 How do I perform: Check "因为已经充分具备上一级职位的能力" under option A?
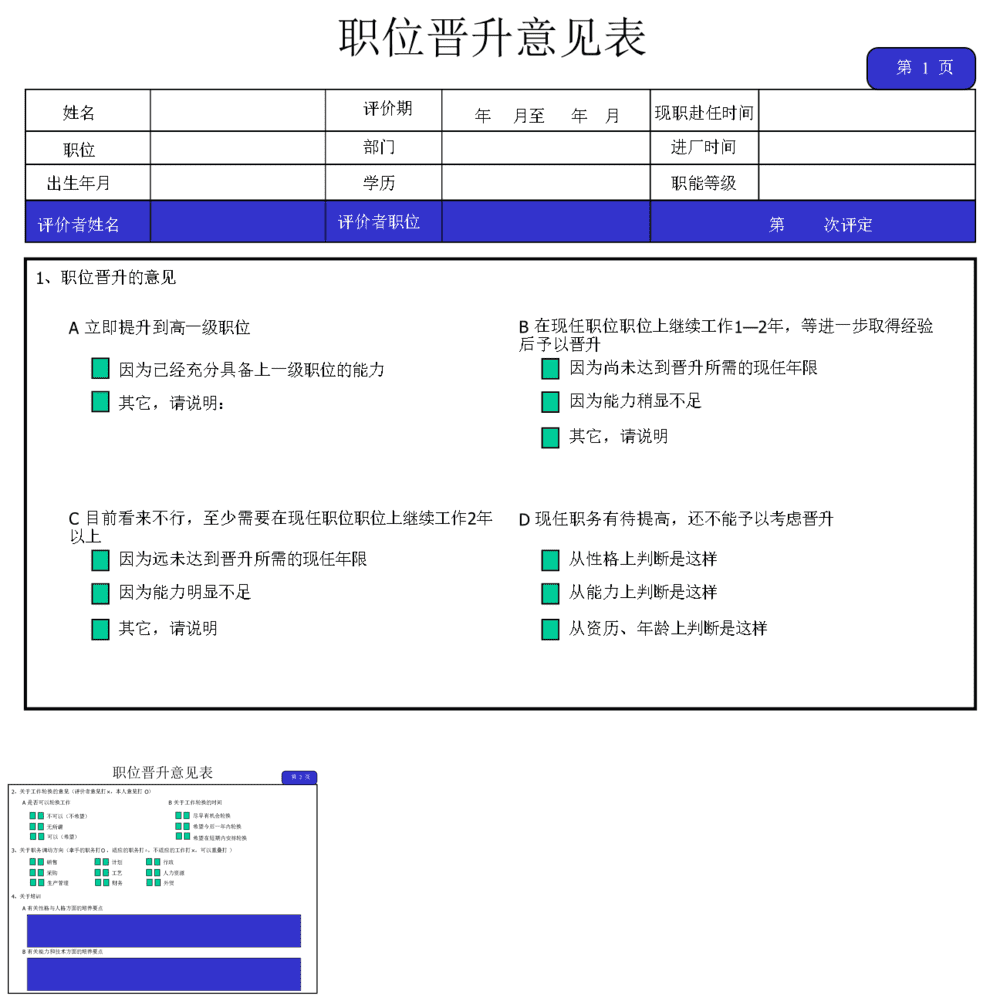point(100,368)
